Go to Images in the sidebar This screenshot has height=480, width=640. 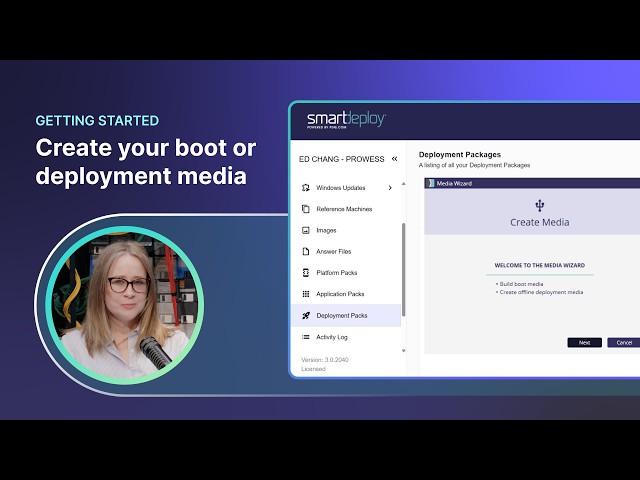click(x=346, y=230)
